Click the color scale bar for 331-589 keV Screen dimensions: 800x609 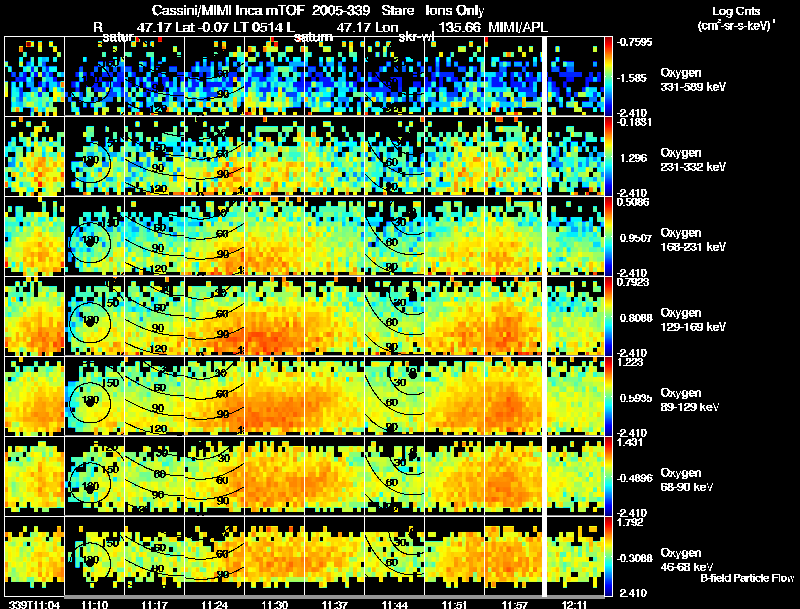click(x=608, y=75)
